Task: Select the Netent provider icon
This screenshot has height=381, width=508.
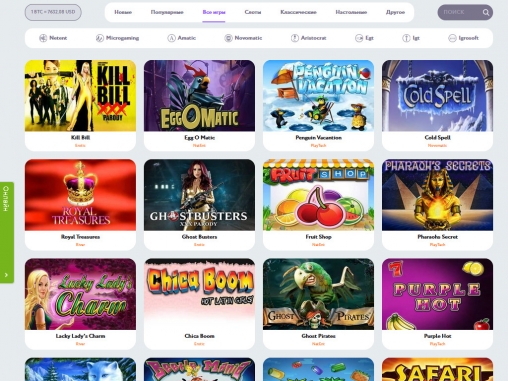Action: (x=43, y=38)
